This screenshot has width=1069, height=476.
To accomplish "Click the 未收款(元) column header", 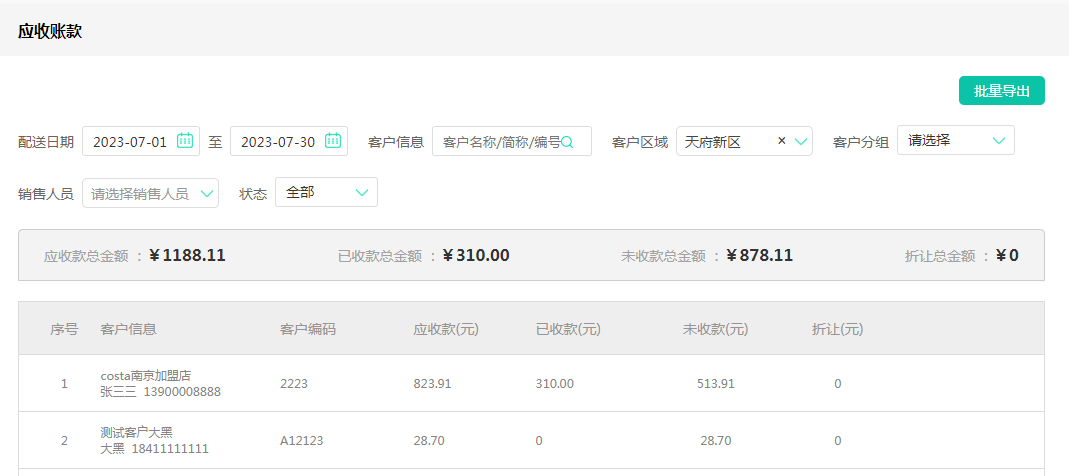I will click(715, 329).
